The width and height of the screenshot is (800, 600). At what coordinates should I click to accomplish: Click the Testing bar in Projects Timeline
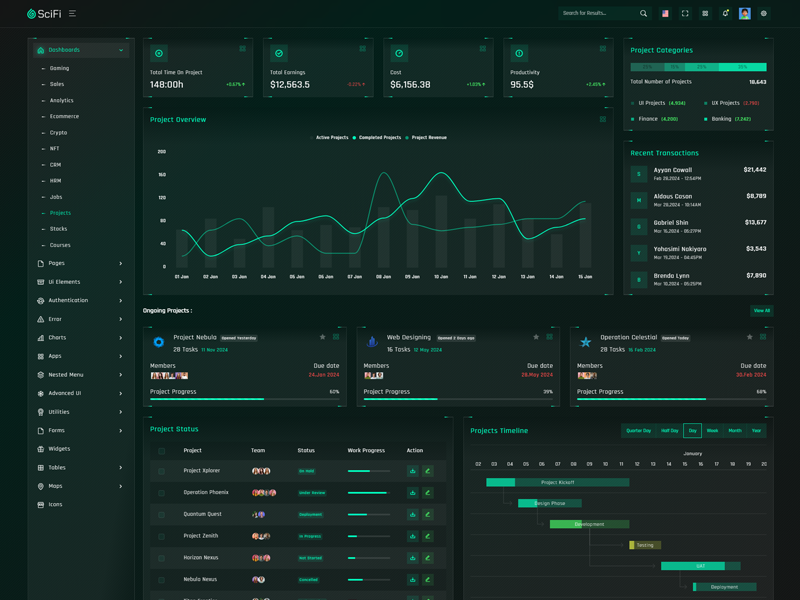pos(645,545)
